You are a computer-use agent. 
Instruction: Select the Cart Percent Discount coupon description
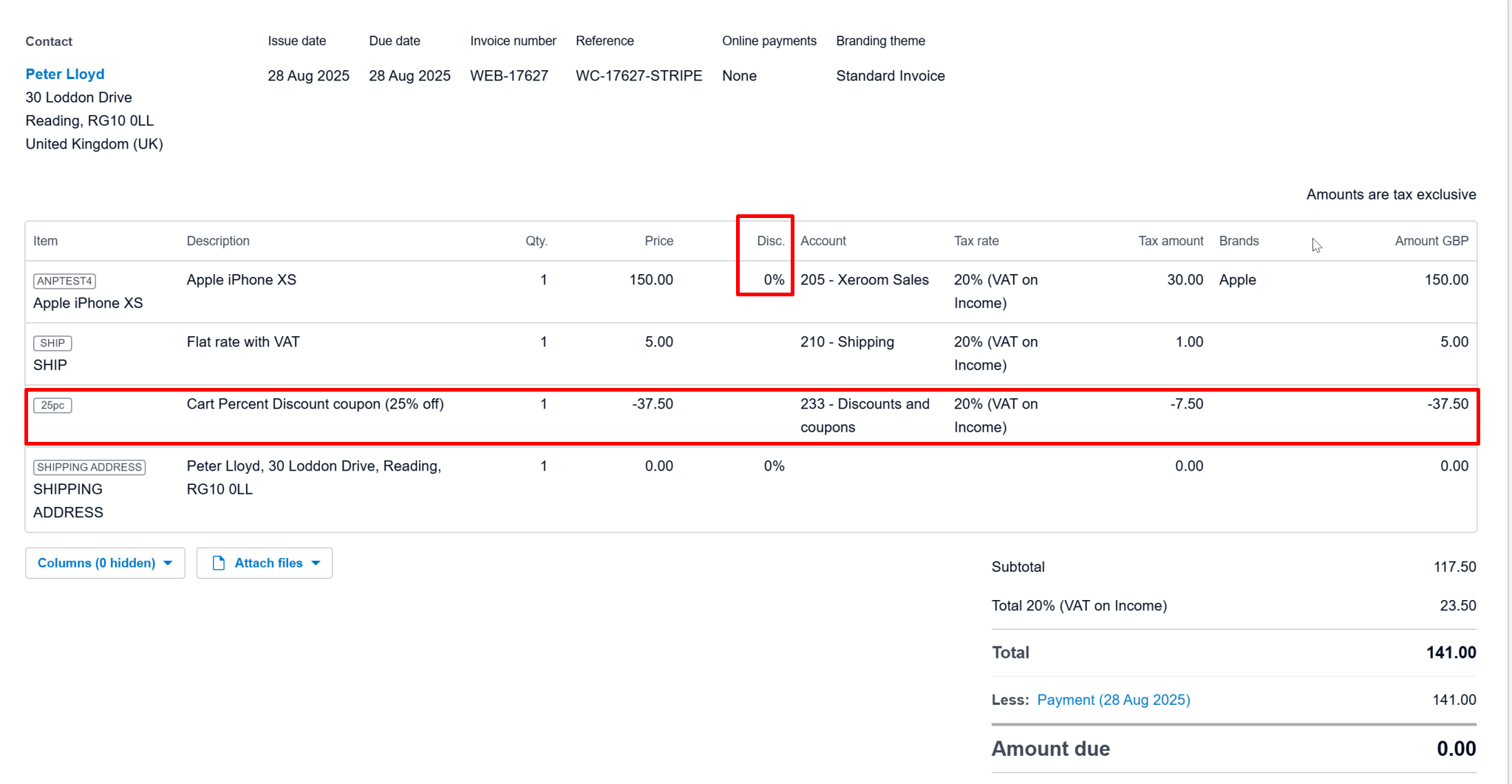pos(315,404)
